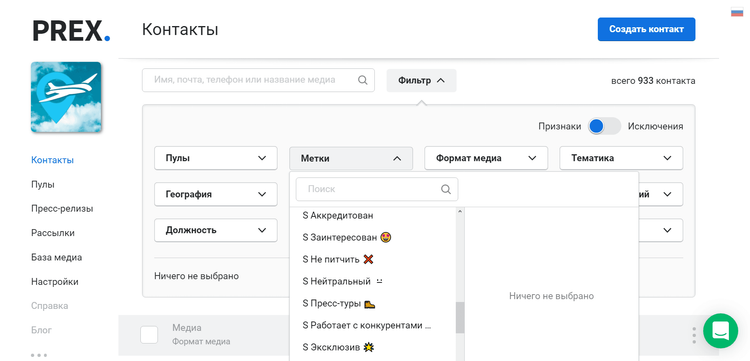Click the PREX logo
The height and width of the screenshot is (361, 750).
coord(71,30)
